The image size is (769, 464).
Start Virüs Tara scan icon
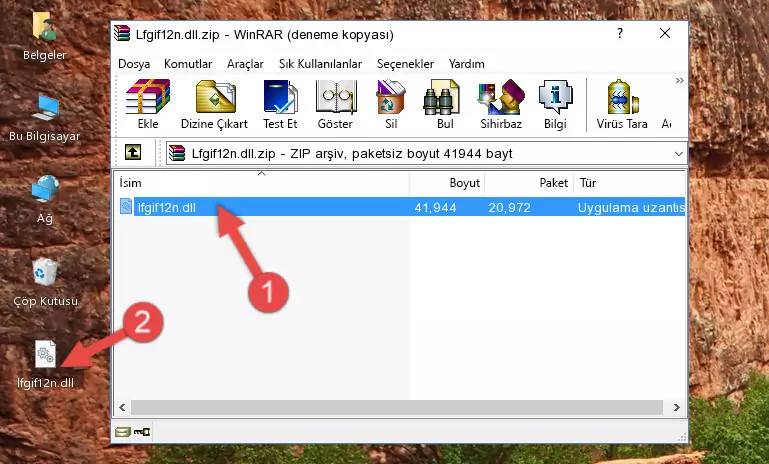click(622, 104)
